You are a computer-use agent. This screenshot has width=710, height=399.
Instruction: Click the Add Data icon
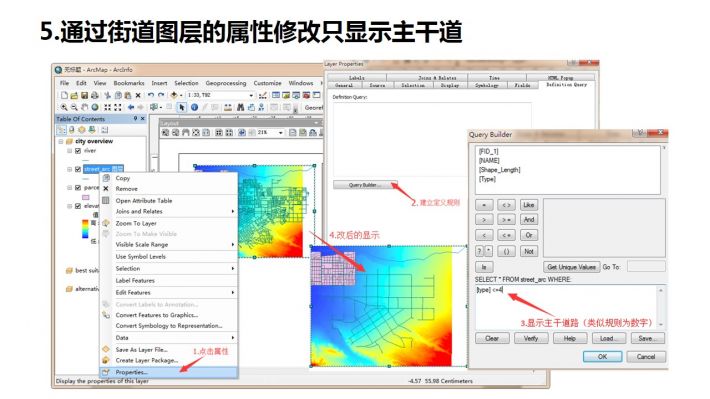point(174,96)
